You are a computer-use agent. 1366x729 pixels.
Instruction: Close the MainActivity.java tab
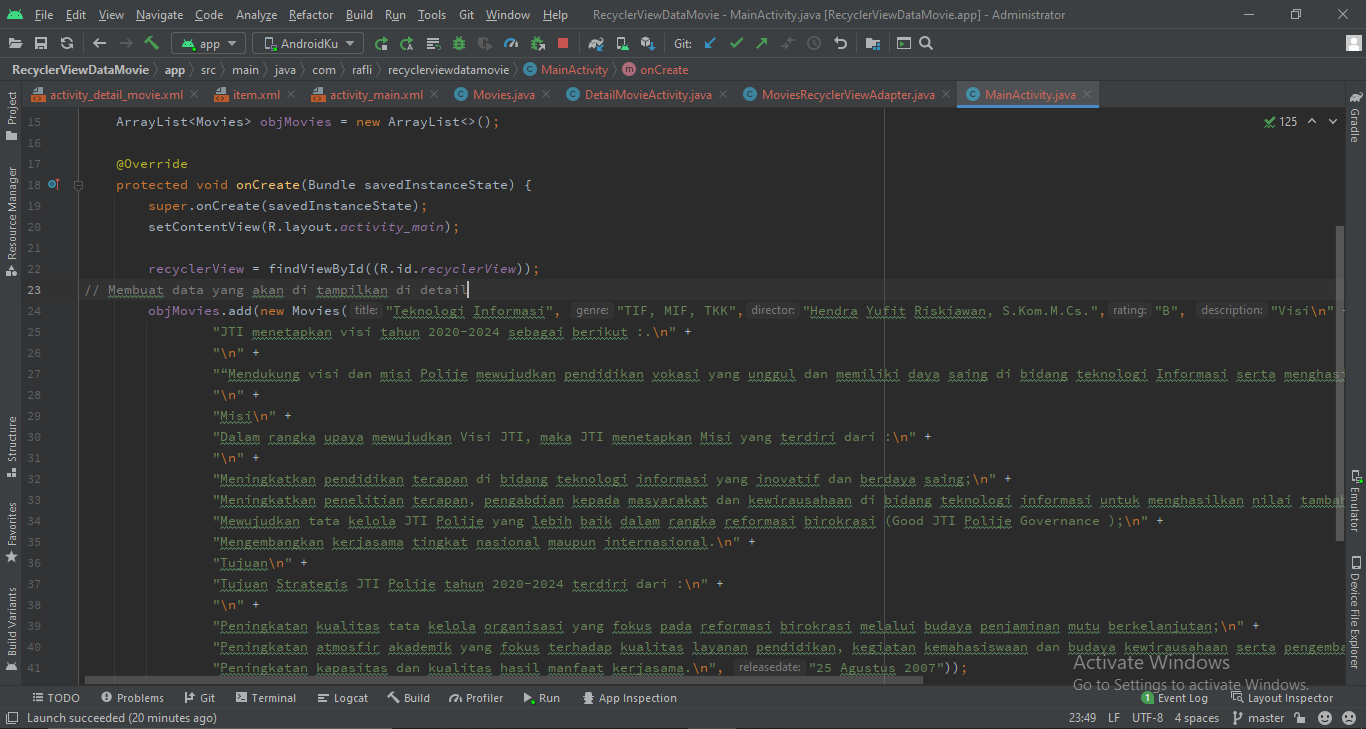pyautogui.click(x=1087, y=95)
